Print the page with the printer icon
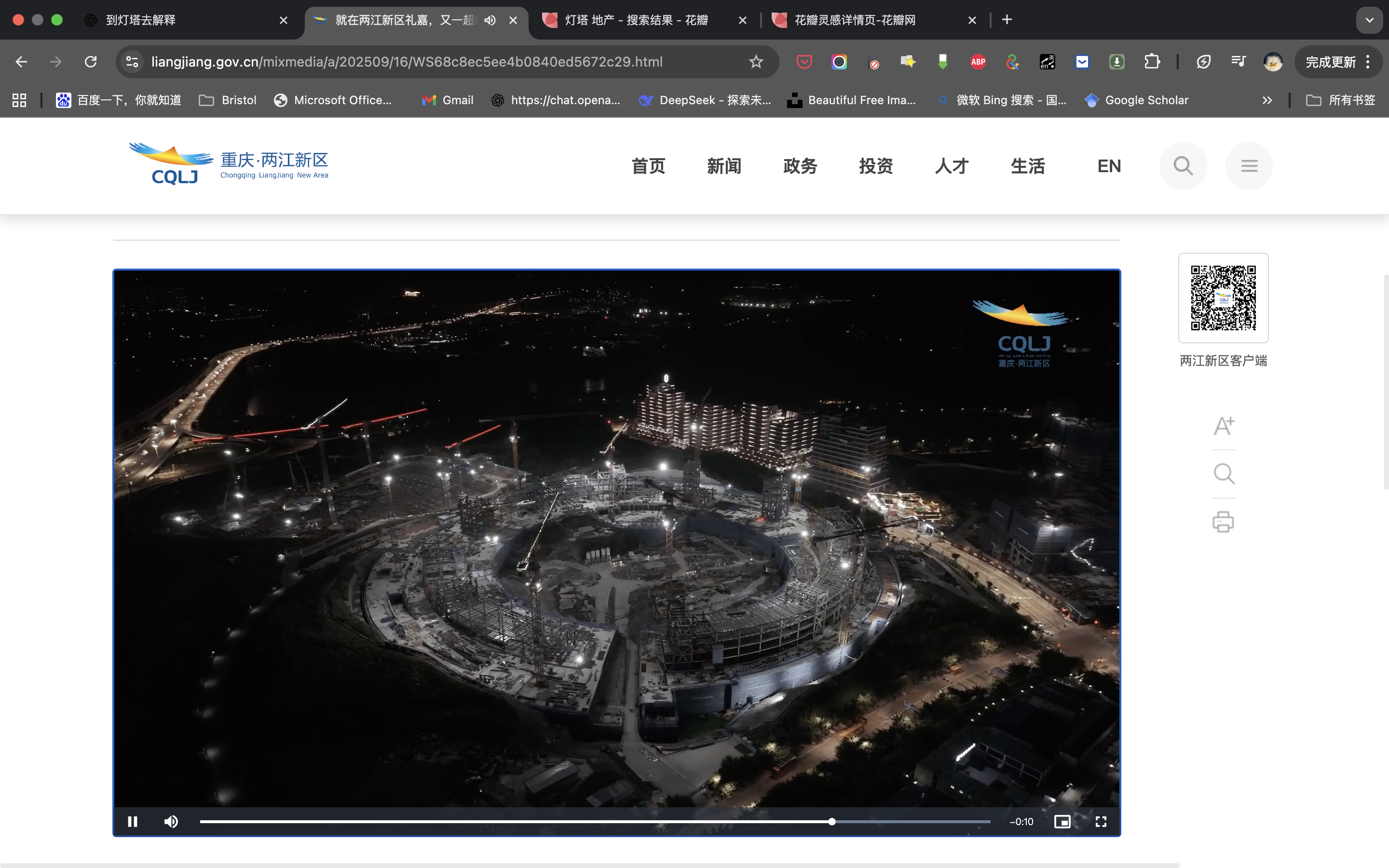Viewport: 1389px width, 868px height. [x=1223, y=522]
